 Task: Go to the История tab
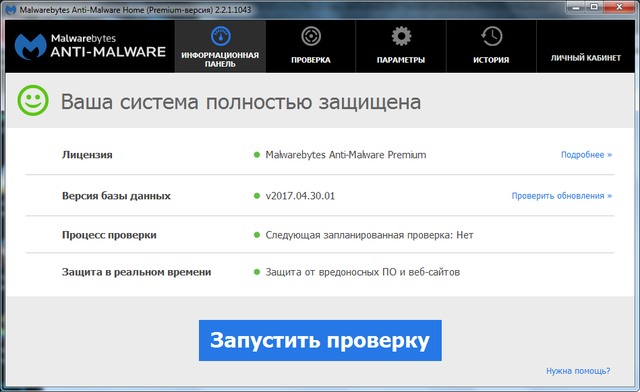(x=491, y=47)
